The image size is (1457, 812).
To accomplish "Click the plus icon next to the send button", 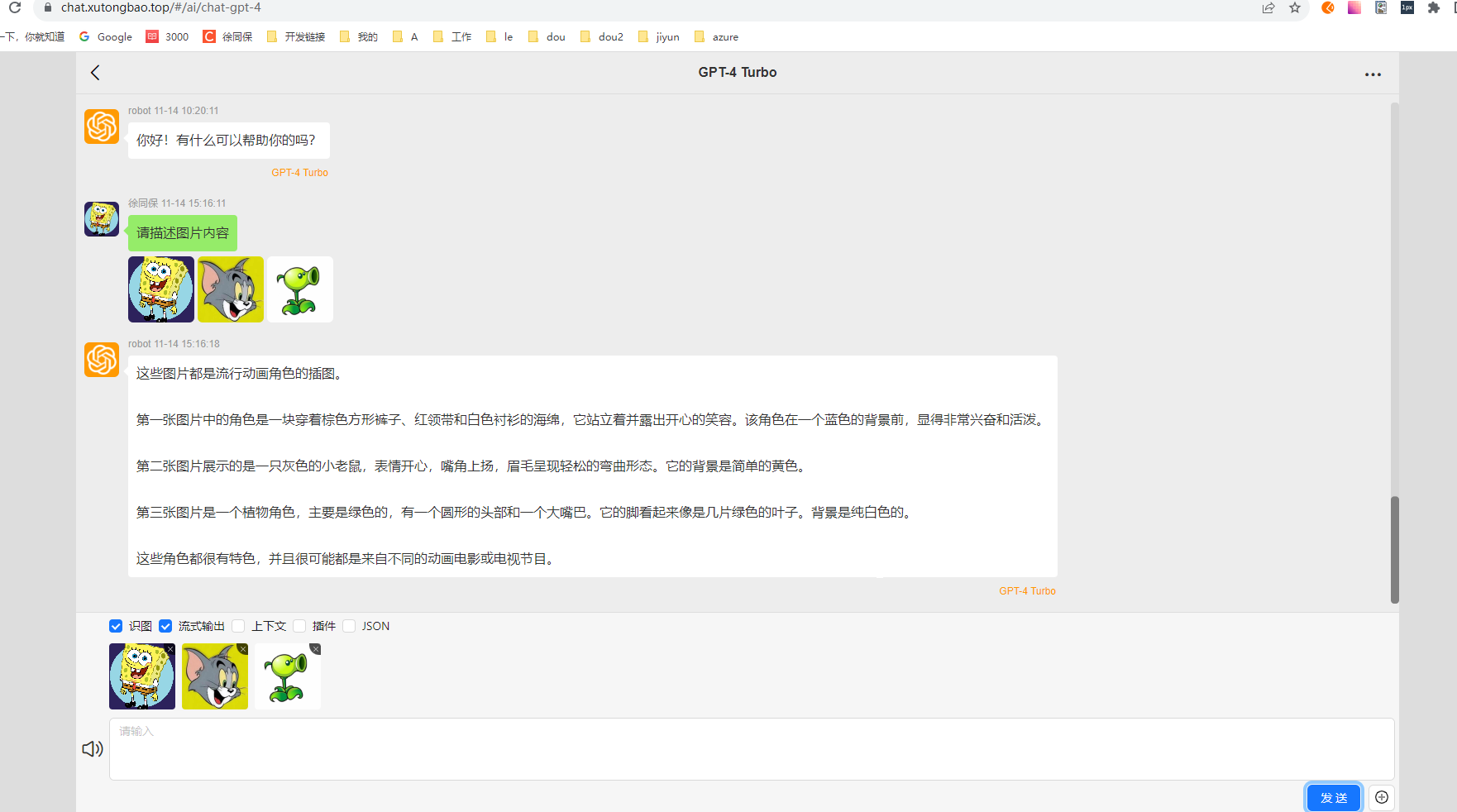I will pos(1380,796).
